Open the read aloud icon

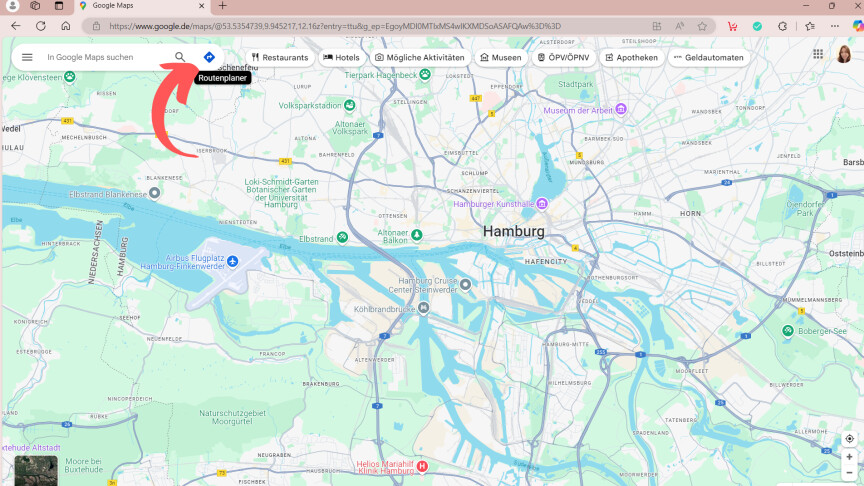[x=679, y=26]
